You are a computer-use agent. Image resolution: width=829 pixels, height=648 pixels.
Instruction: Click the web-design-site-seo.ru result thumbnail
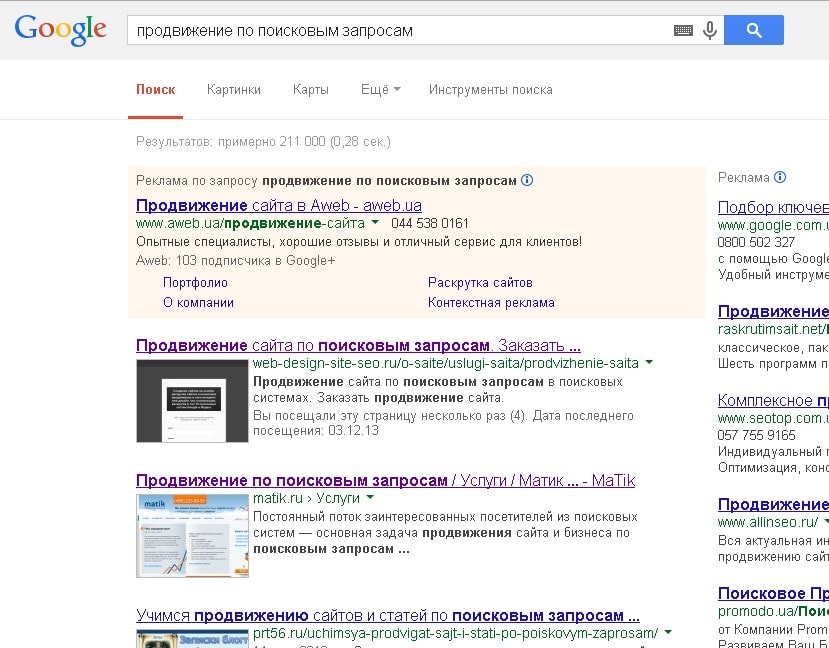pyautogui.click(x=192, y=401)
